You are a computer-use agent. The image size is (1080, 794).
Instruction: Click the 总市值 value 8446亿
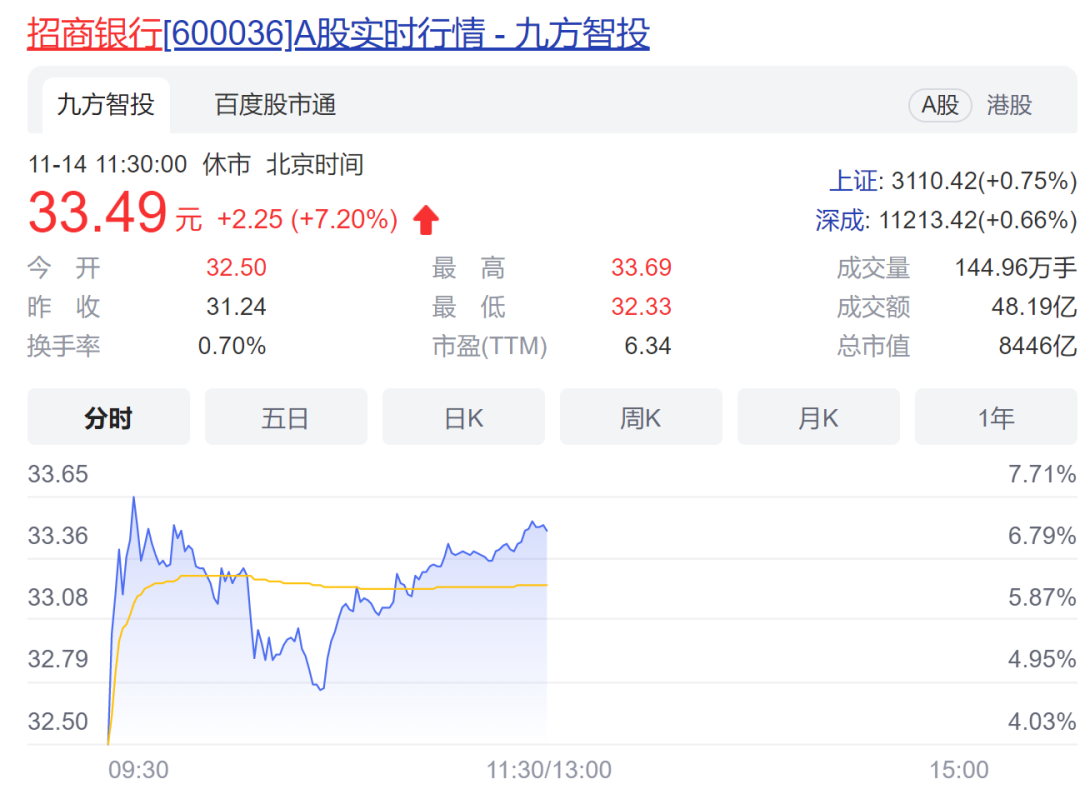pyautogui.click(x=1038, y=346)
